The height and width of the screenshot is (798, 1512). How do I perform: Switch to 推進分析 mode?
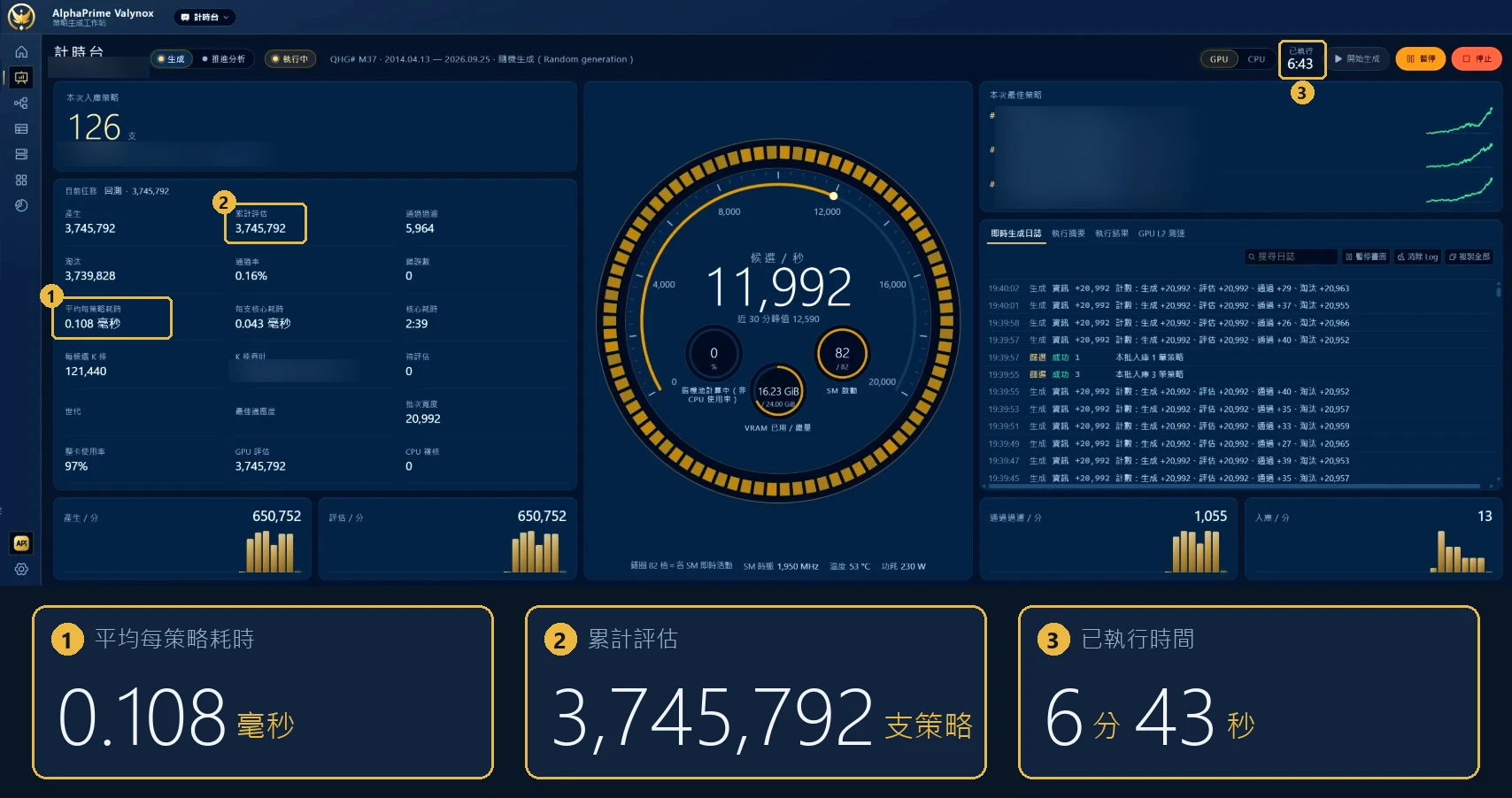click(224, 59)
